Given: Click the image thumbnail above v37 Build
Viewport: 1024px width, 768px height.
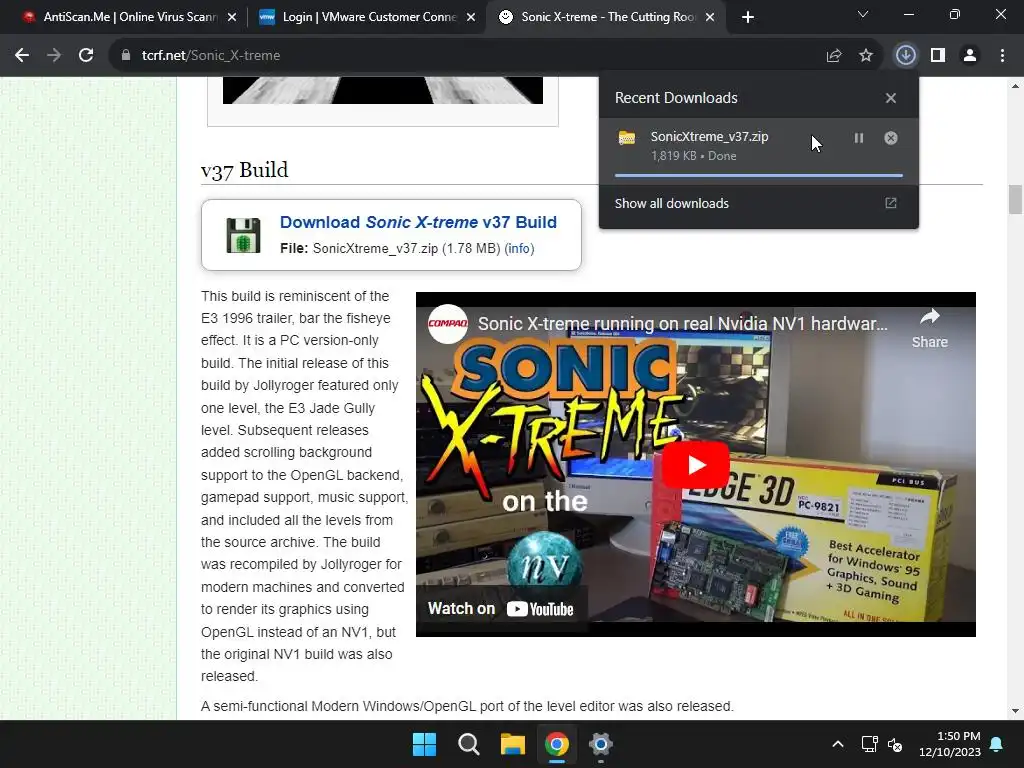Looking at the screenshot, I should point(383,90).
